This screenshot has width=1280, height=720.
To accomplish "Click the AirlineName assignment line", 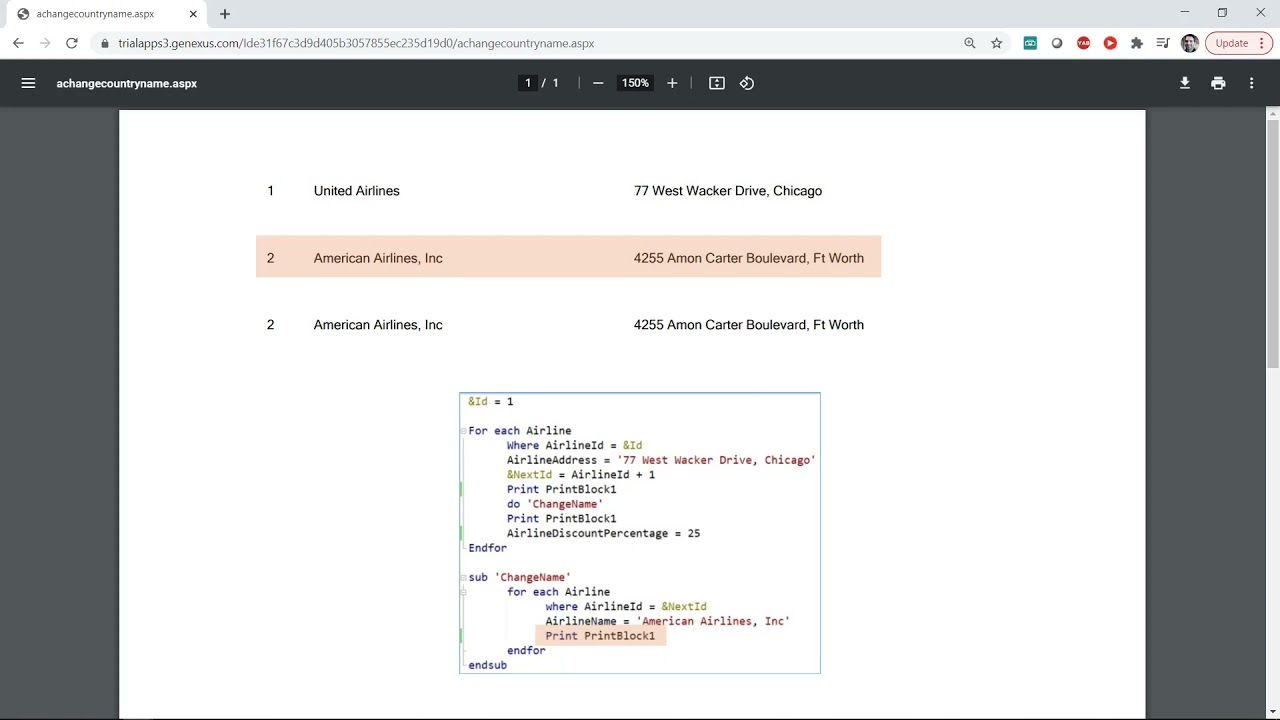I will [668, 621].
